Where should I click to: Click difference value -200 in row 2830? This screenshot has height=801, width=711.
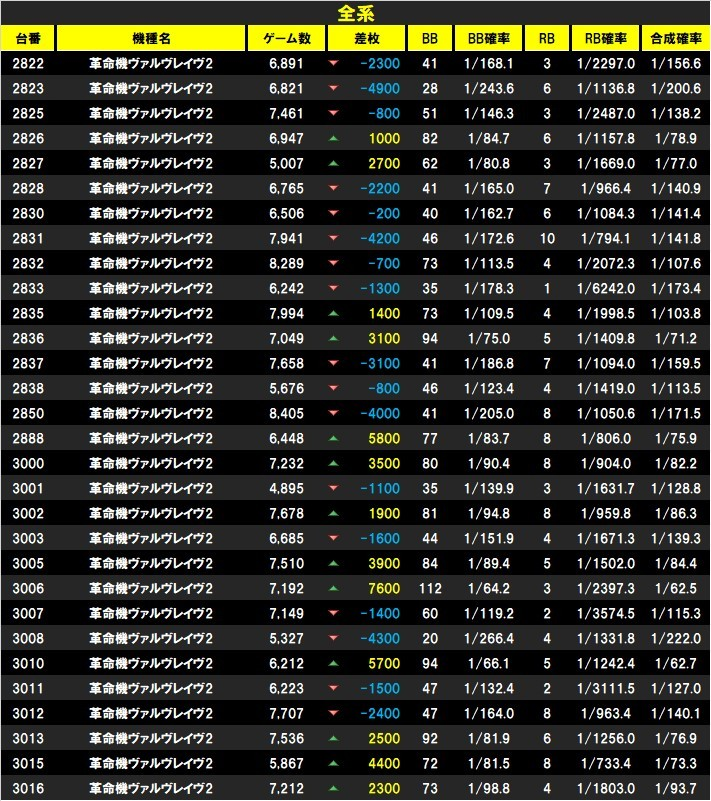(x=384, y=214)
